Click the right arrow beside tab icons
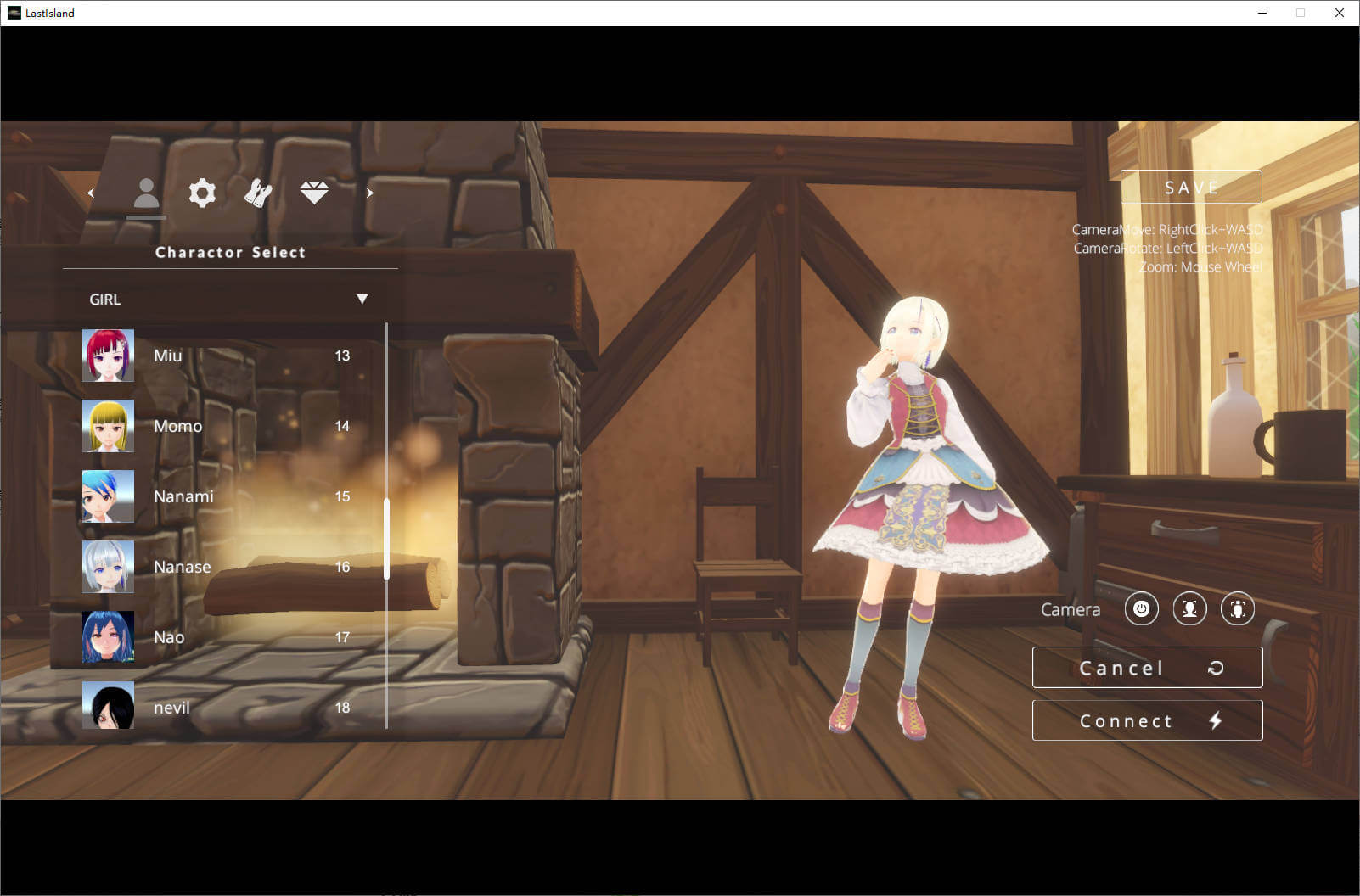Screen dimensions: 1360x896 (x=369, y=193)
